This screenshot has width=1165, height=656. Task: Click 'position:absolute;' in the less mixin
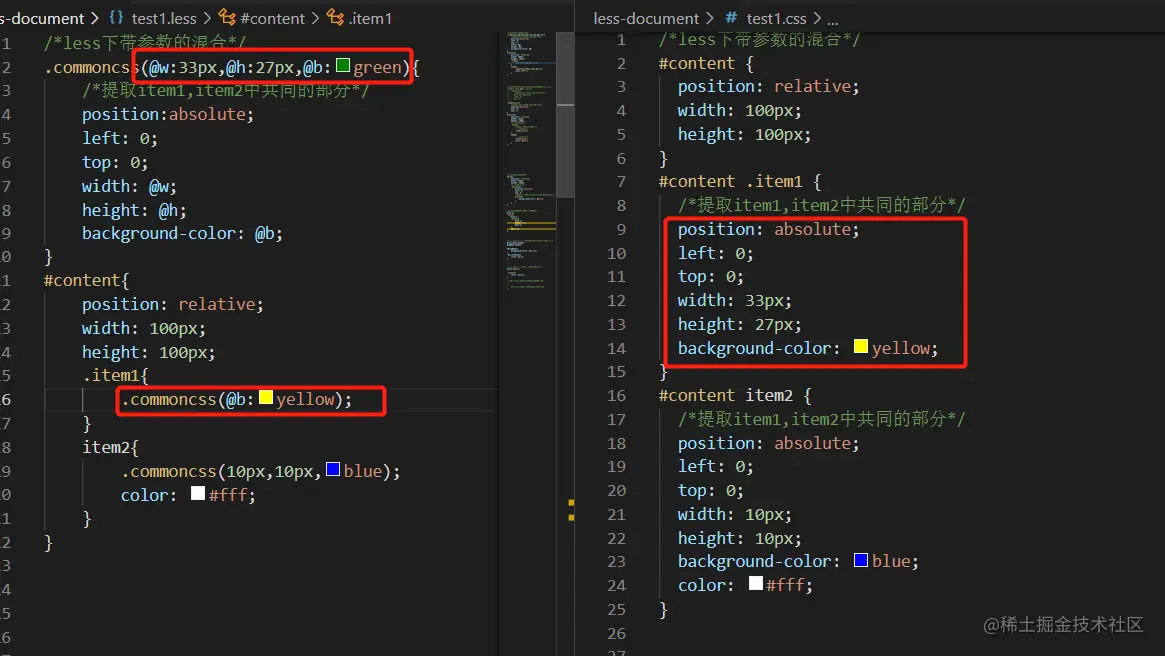pos(168,114)
